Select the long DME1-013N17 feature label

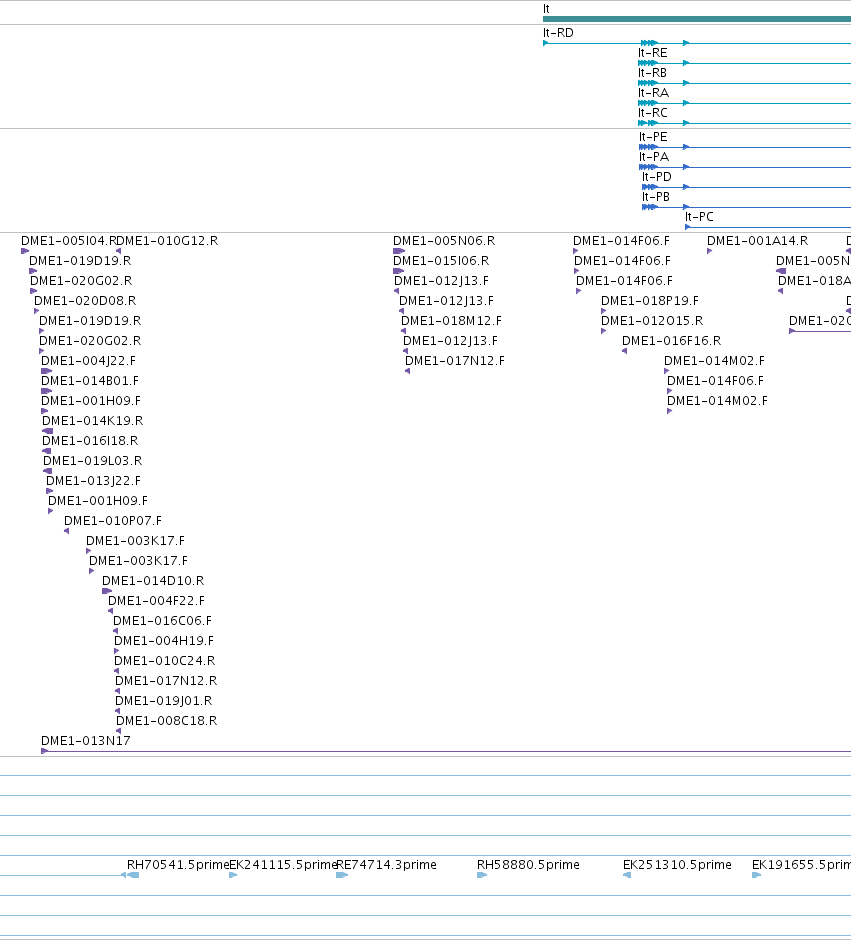(86, 740)
